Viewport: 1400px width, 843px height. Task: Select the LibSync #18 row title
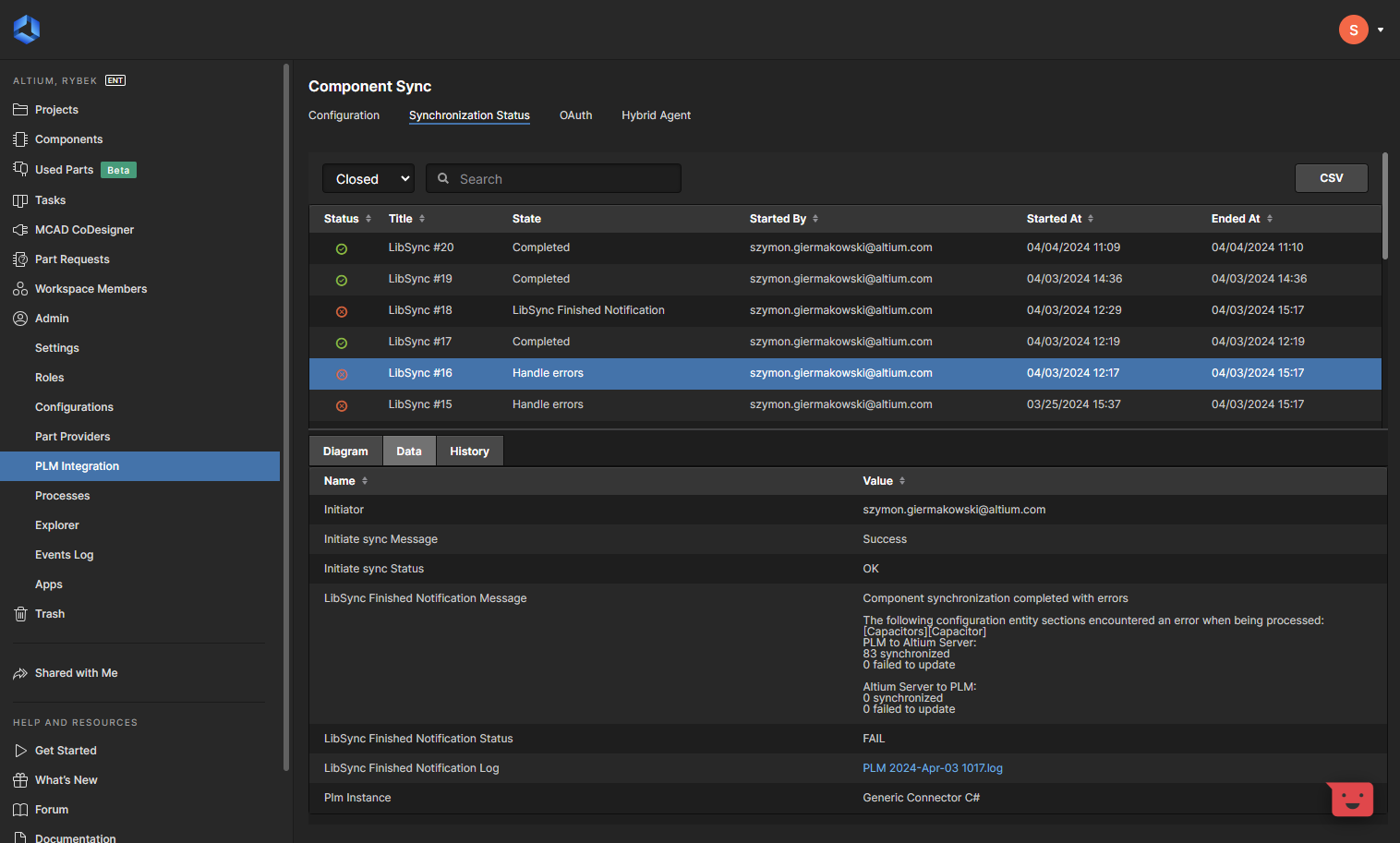420,310
